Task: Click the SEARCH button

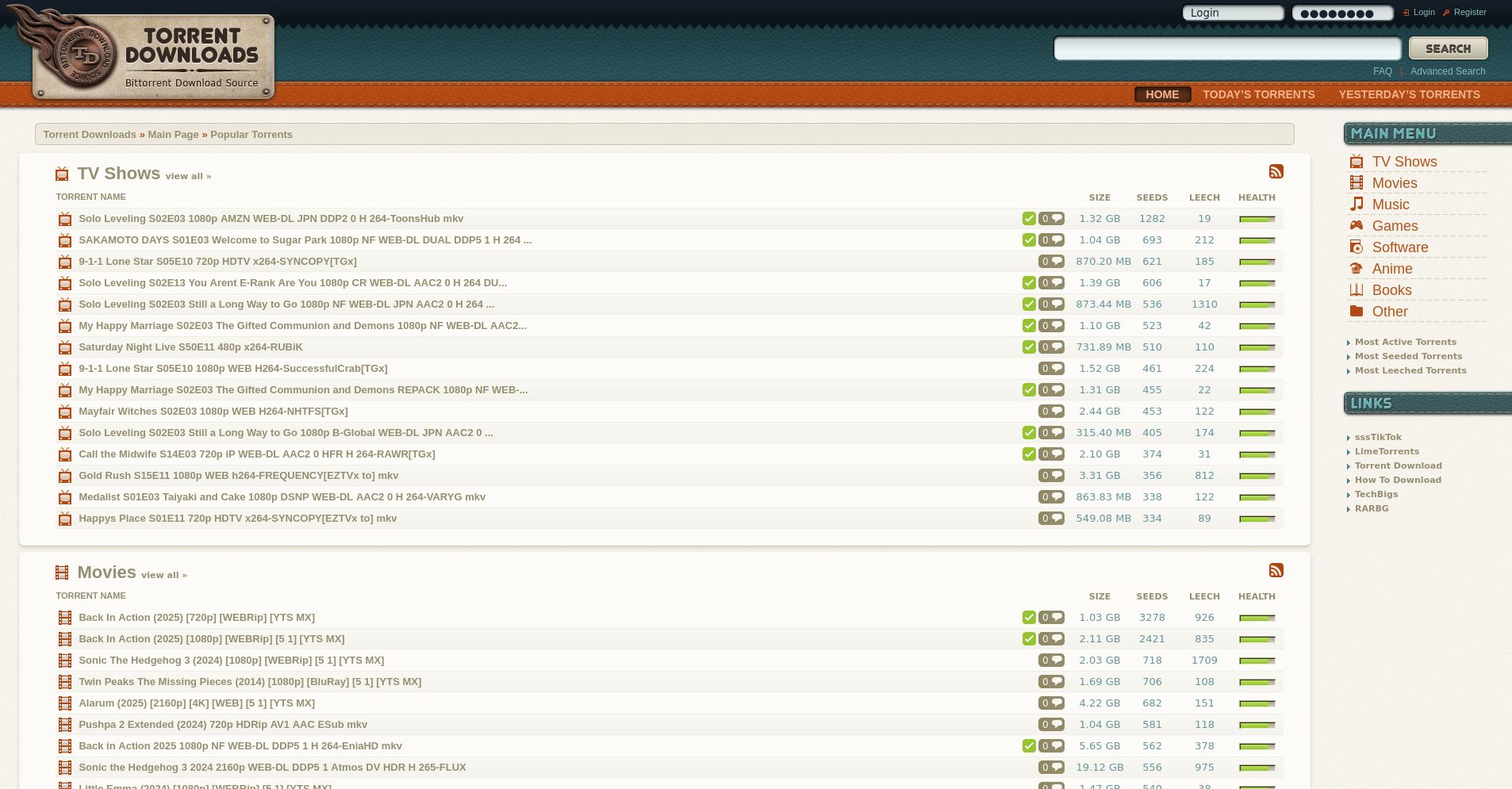Action: click(1448, 48)
